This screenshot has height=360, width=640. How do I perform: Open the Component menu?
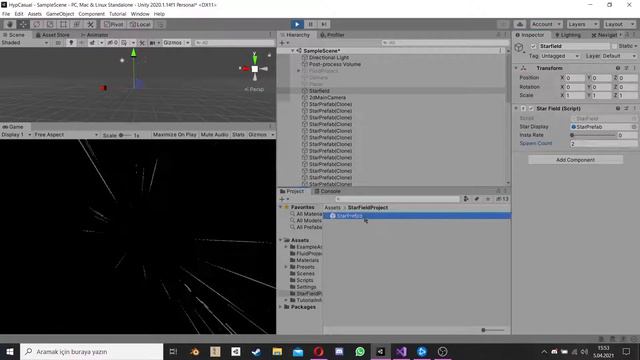[x=91, y=14]
